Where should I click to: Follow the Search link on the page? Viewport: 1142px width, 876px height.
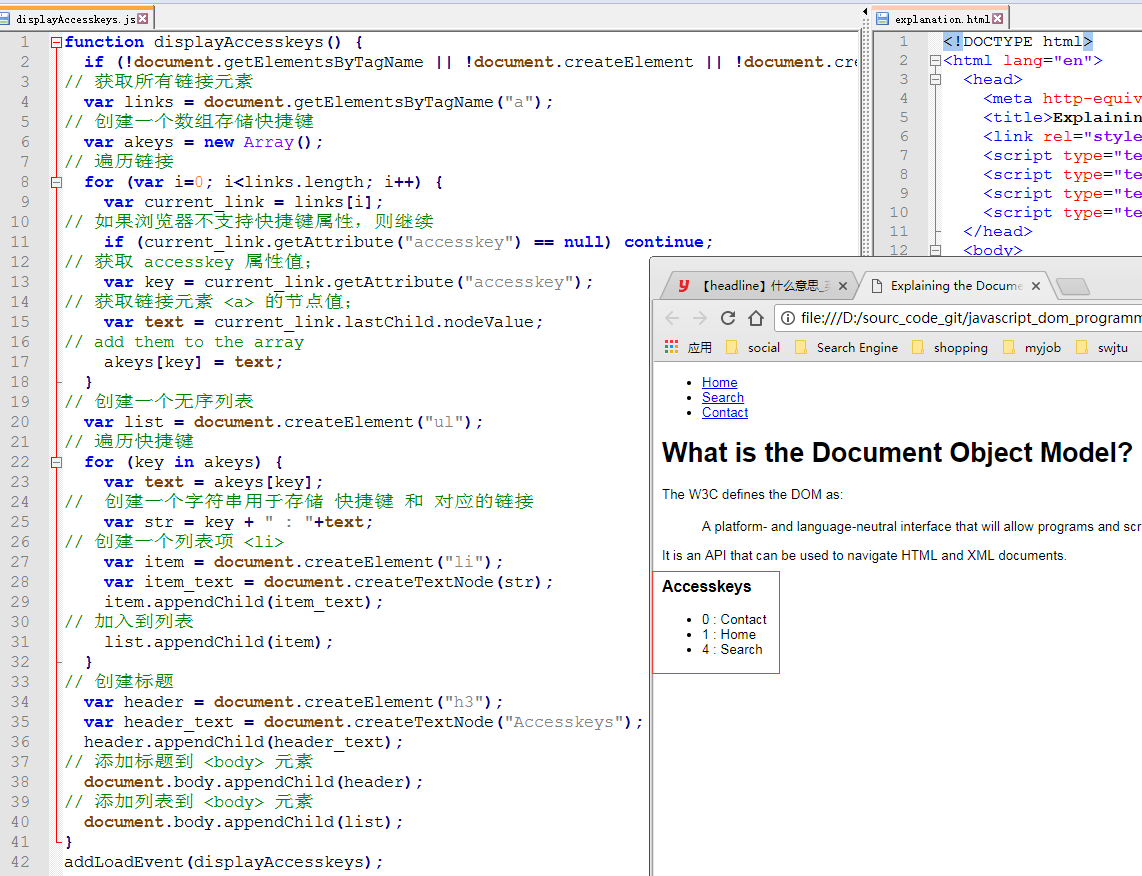722,398
